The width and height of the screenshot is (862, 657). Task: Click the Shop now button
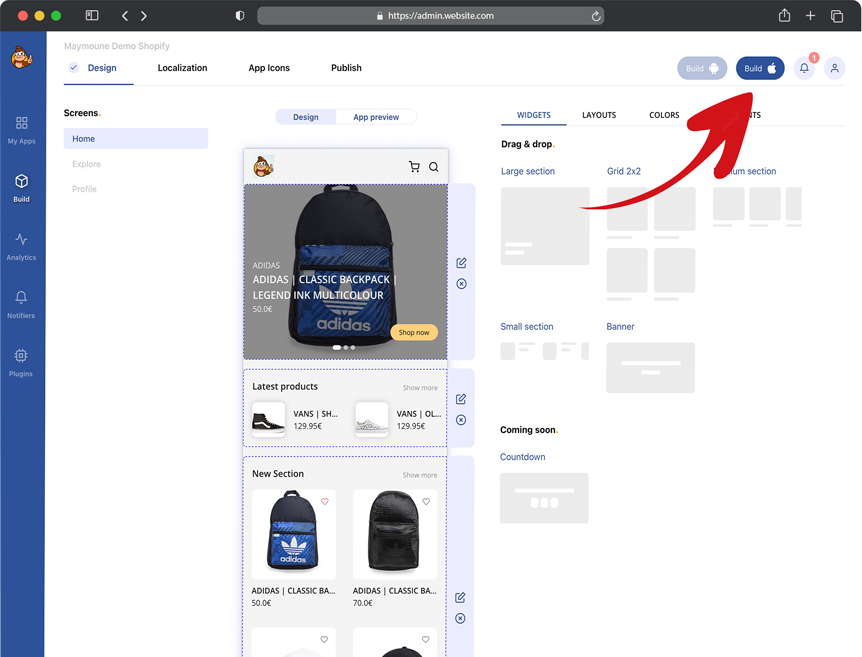tap(414, 332)
